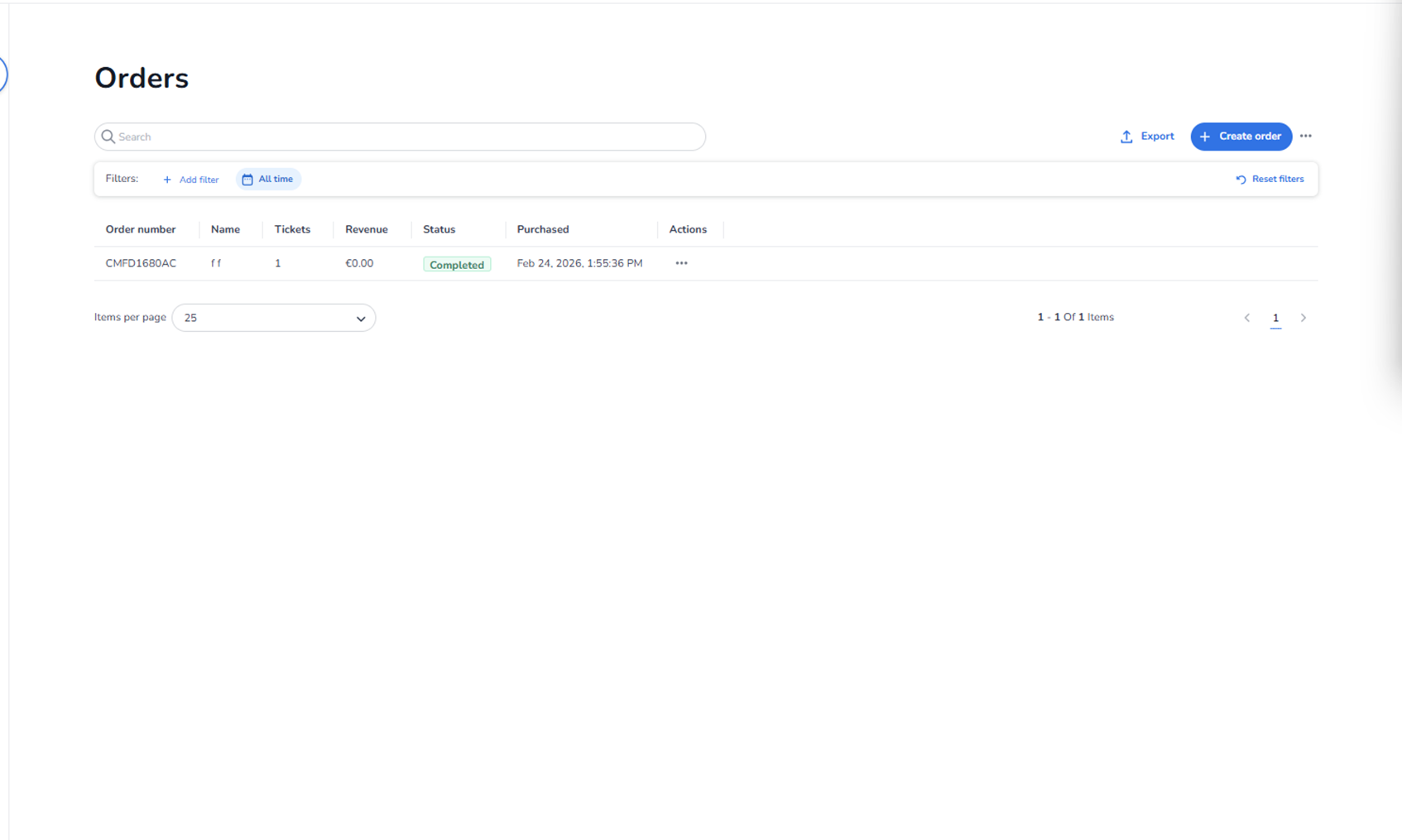Click the plus icon for Add filter

click(167, 180)
